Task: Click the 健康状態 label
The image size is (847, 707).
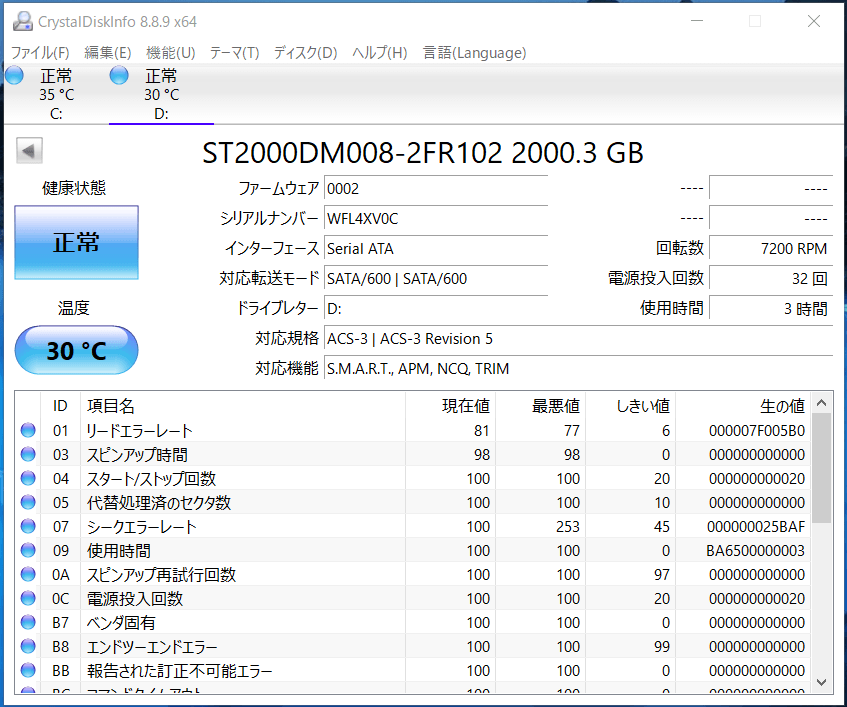Action: pyautogui.click(x=74, y=188)
